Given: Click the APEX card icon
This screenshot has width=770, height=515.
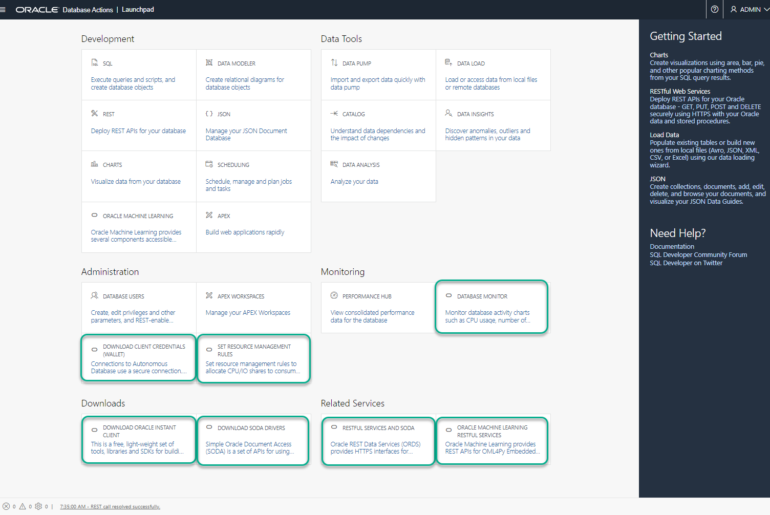Looking at the screenshot, I should coord(209,215).
